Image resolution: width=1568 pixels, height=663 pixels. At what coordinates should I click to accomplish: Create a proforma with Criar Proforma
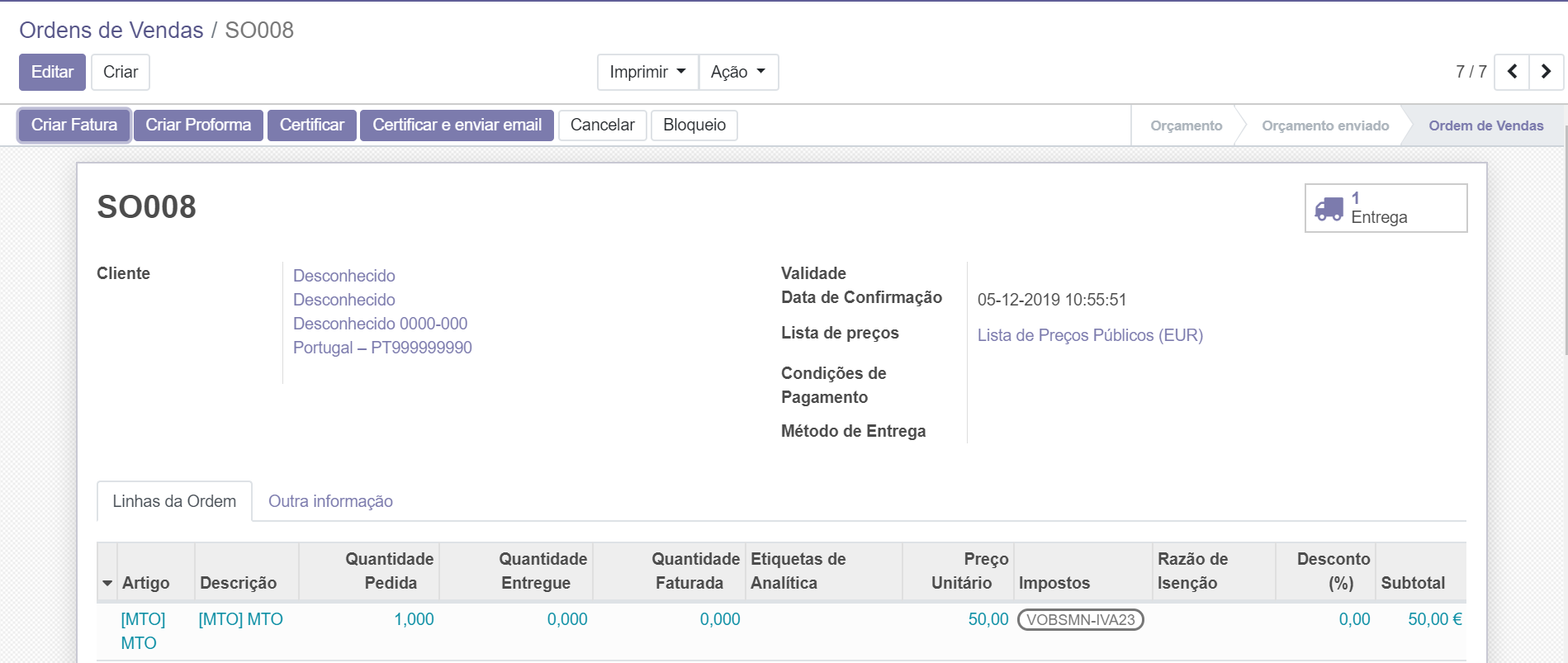(198, 125)
